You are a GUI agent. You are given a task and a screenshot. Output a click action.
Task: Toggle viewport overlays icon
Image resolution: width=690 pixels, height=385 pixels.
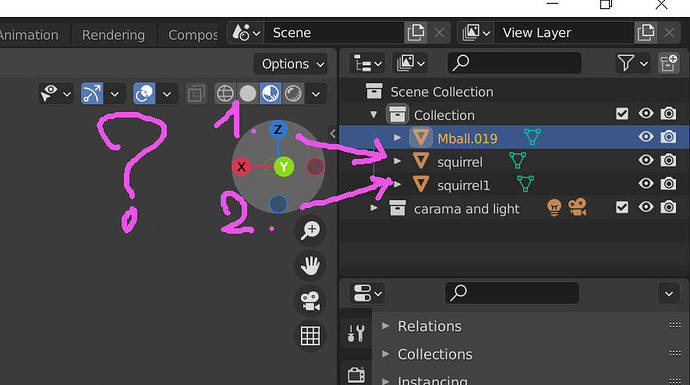[144, 94]
